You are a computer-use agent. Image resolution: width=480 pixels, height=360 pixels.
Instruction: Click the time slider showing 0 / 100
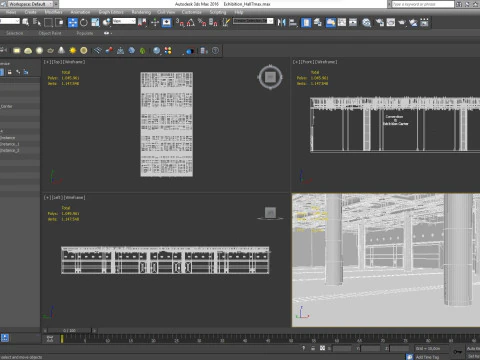pyautogui.click(x=70, y=330)
